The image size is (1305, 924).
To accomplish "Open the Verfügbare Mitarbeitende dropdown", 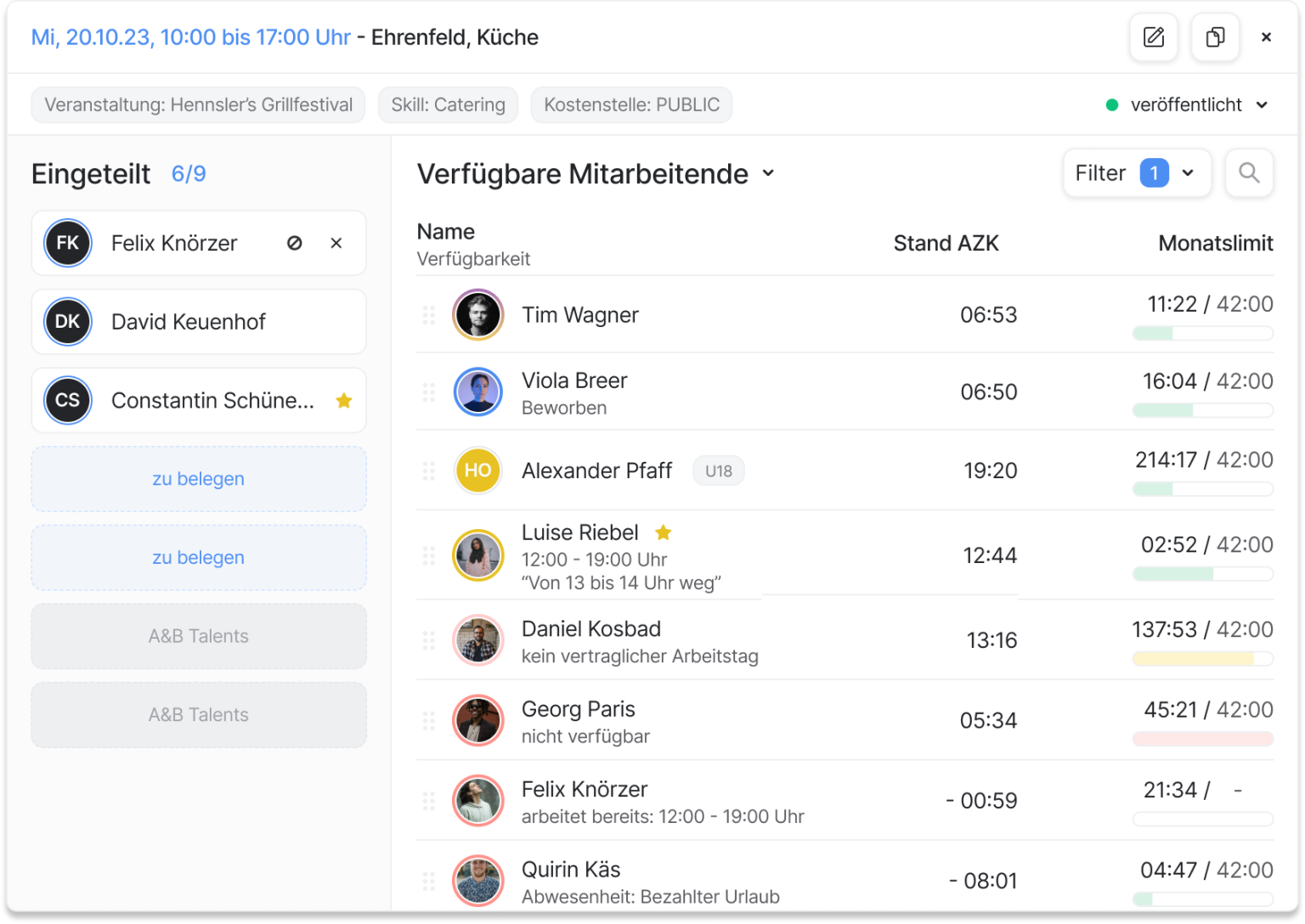I will [x=768, y=173].
